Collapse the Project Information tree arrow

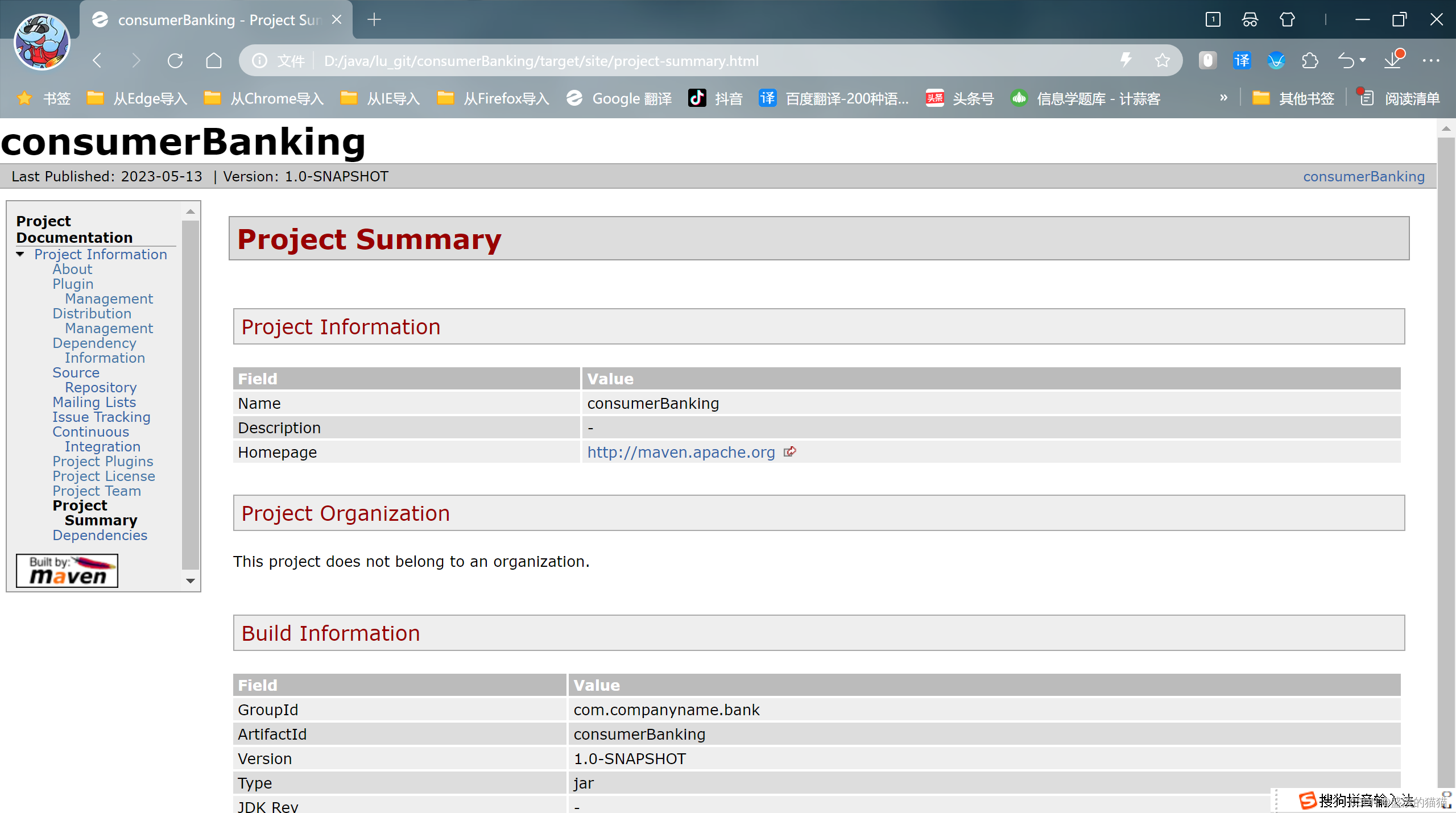pyautogui.click(x=20, y=254)
